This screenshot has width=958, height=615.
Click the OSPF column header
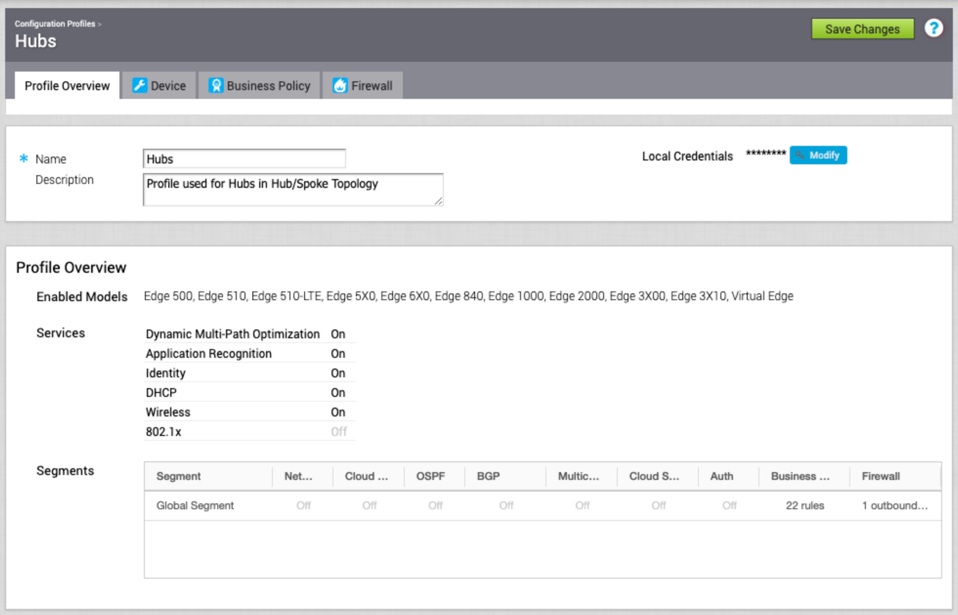(430, 477)
